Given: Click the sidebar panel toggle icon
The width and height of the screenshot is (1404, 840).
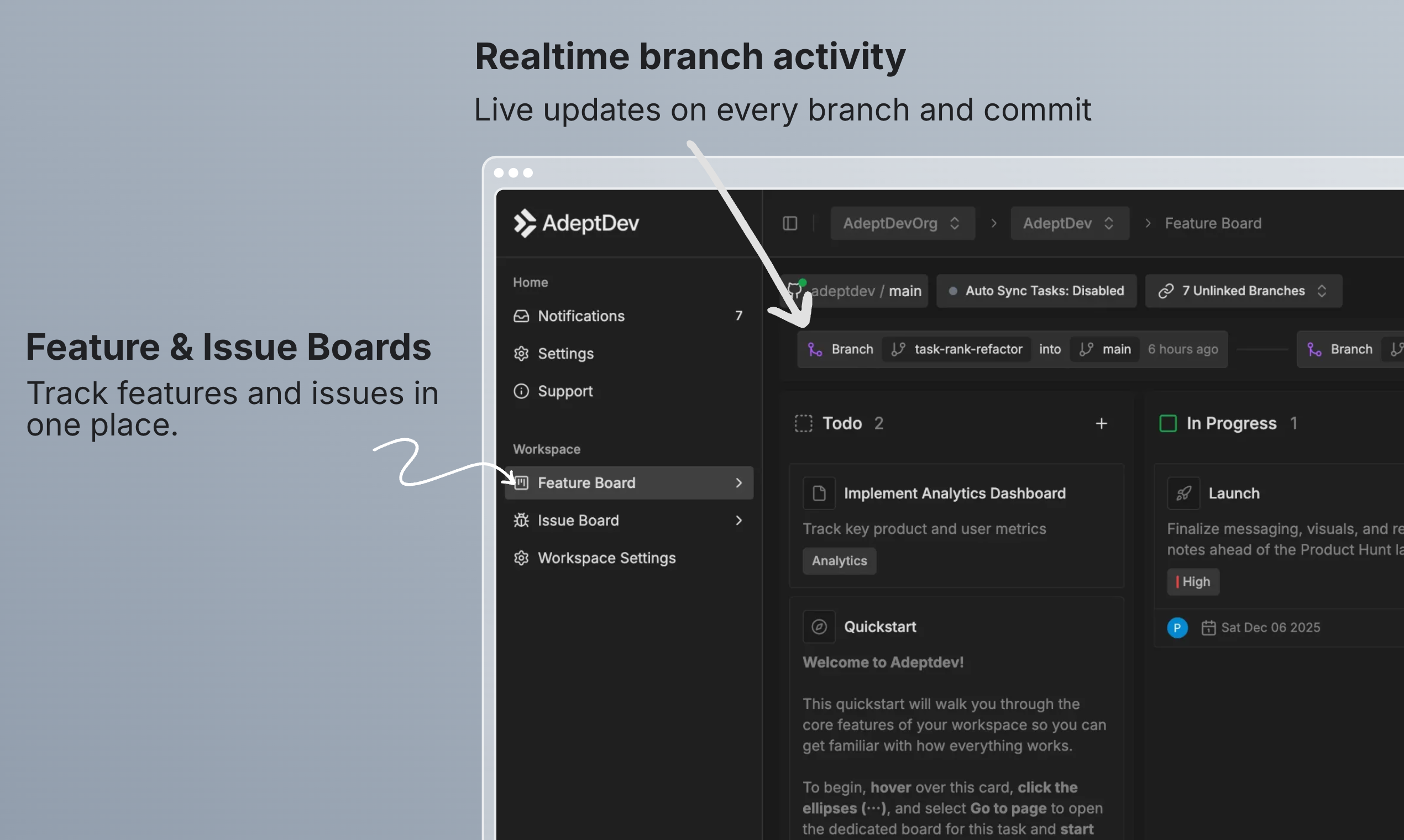Looking at the screenshot, I should [790, 223].
